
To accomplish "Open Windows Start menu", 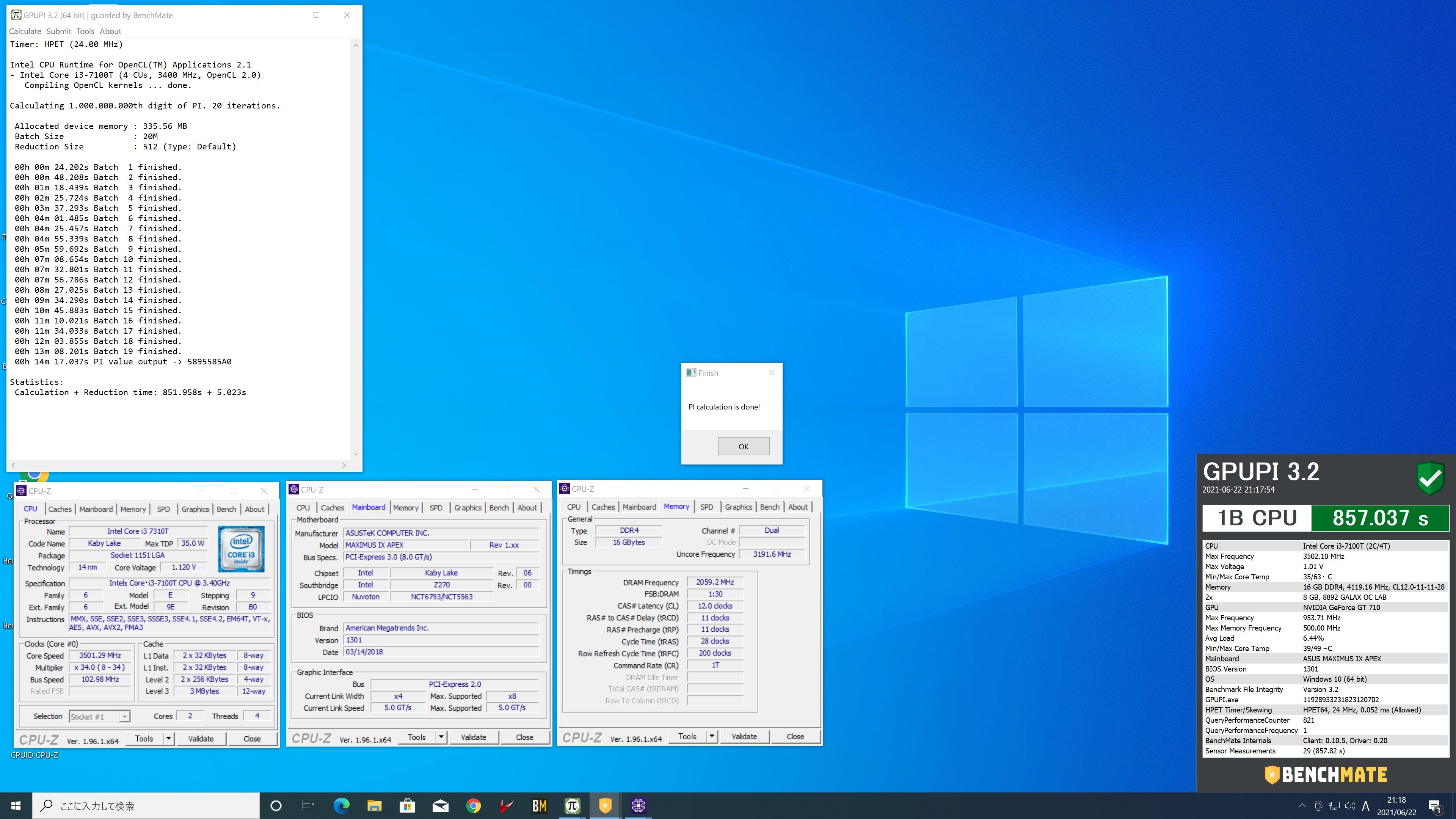I will click(16, 805).
